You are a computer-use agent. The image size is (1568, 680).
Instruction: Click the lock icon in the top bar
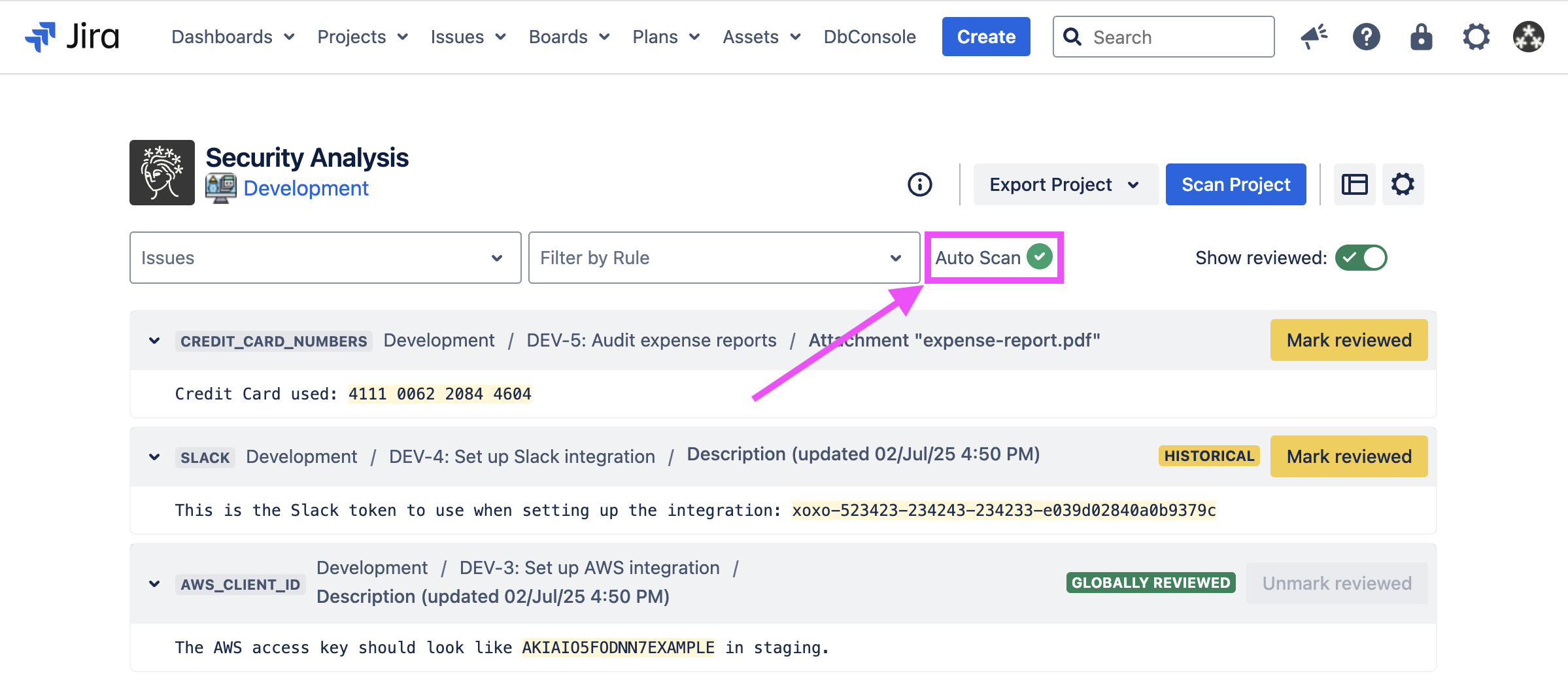pos(1421,37)
